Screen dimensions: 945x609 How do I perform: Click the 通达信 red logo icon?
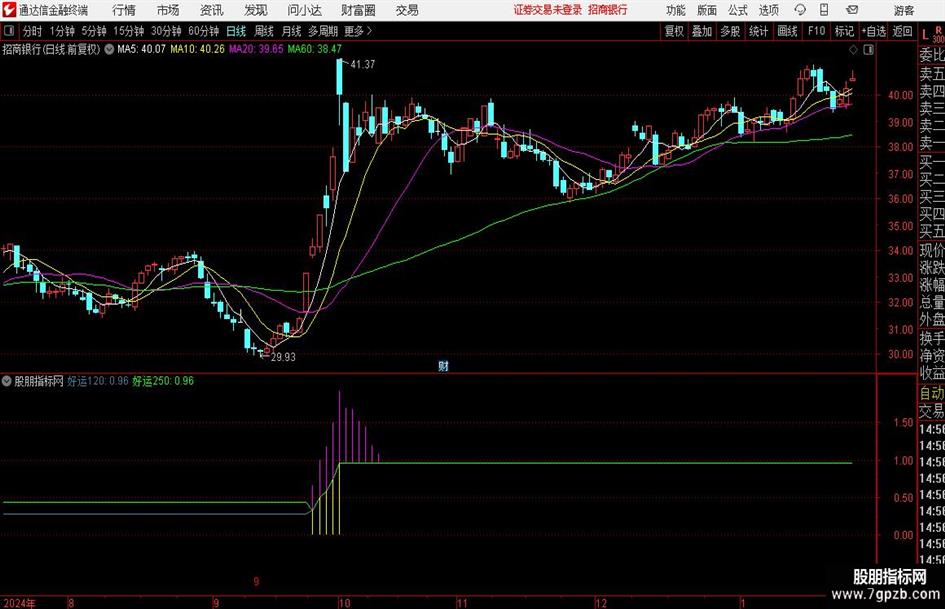pyautogui.click(x=8, y=10)
